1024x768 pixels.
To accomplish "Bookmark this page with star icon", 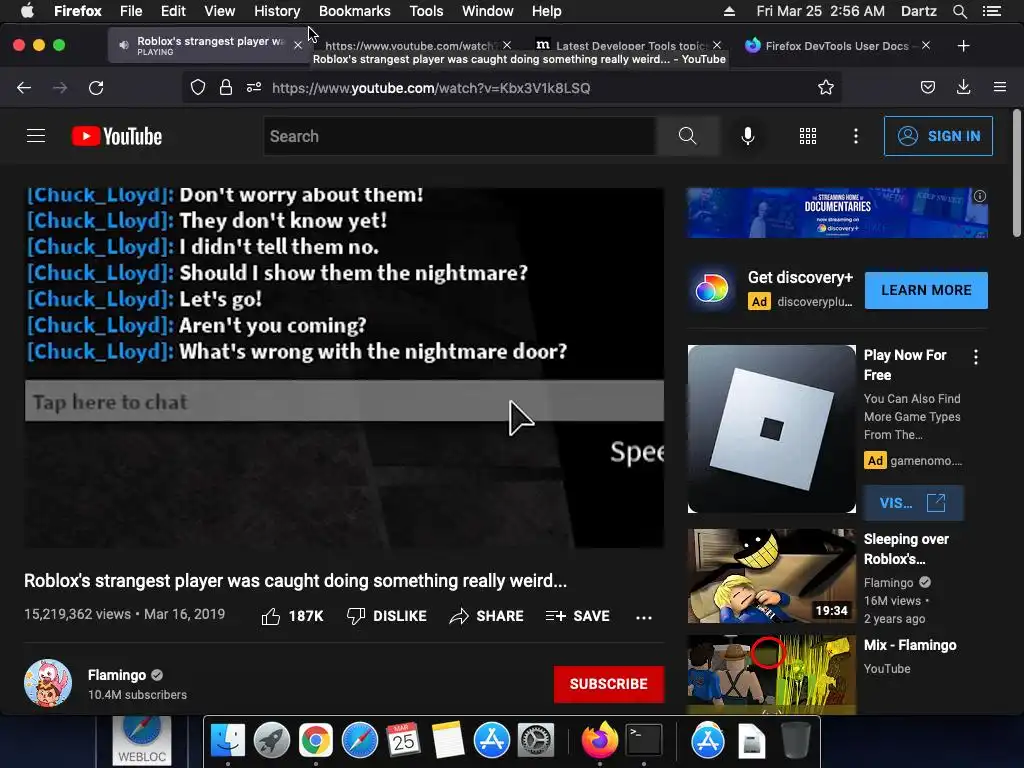I will 825,88.
